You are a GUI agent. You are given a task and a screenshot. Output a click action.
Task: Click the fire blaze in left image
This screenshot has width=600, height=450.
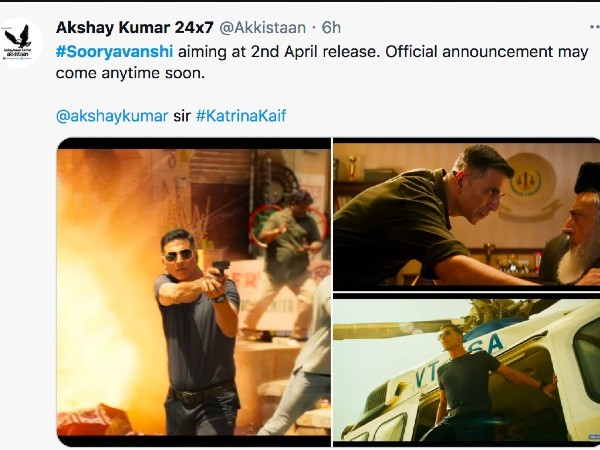coord(95,290)
